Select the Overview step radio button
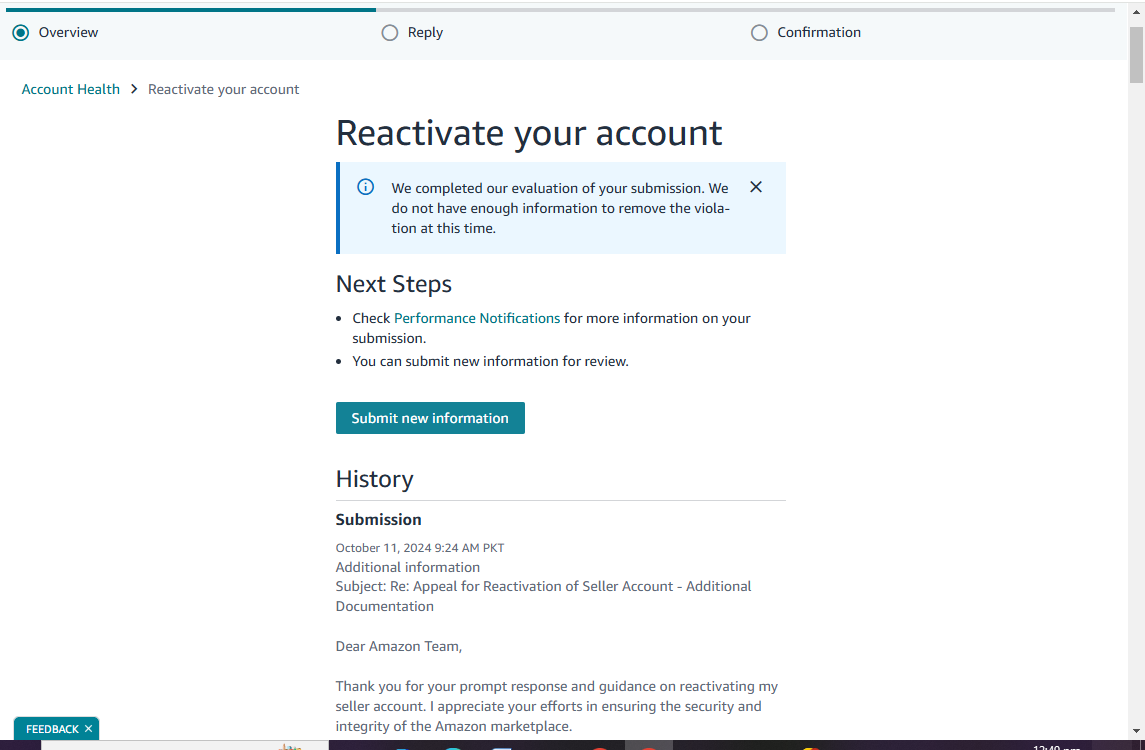The height and width of the screenshot is (750, 1145). click(20, 33)
